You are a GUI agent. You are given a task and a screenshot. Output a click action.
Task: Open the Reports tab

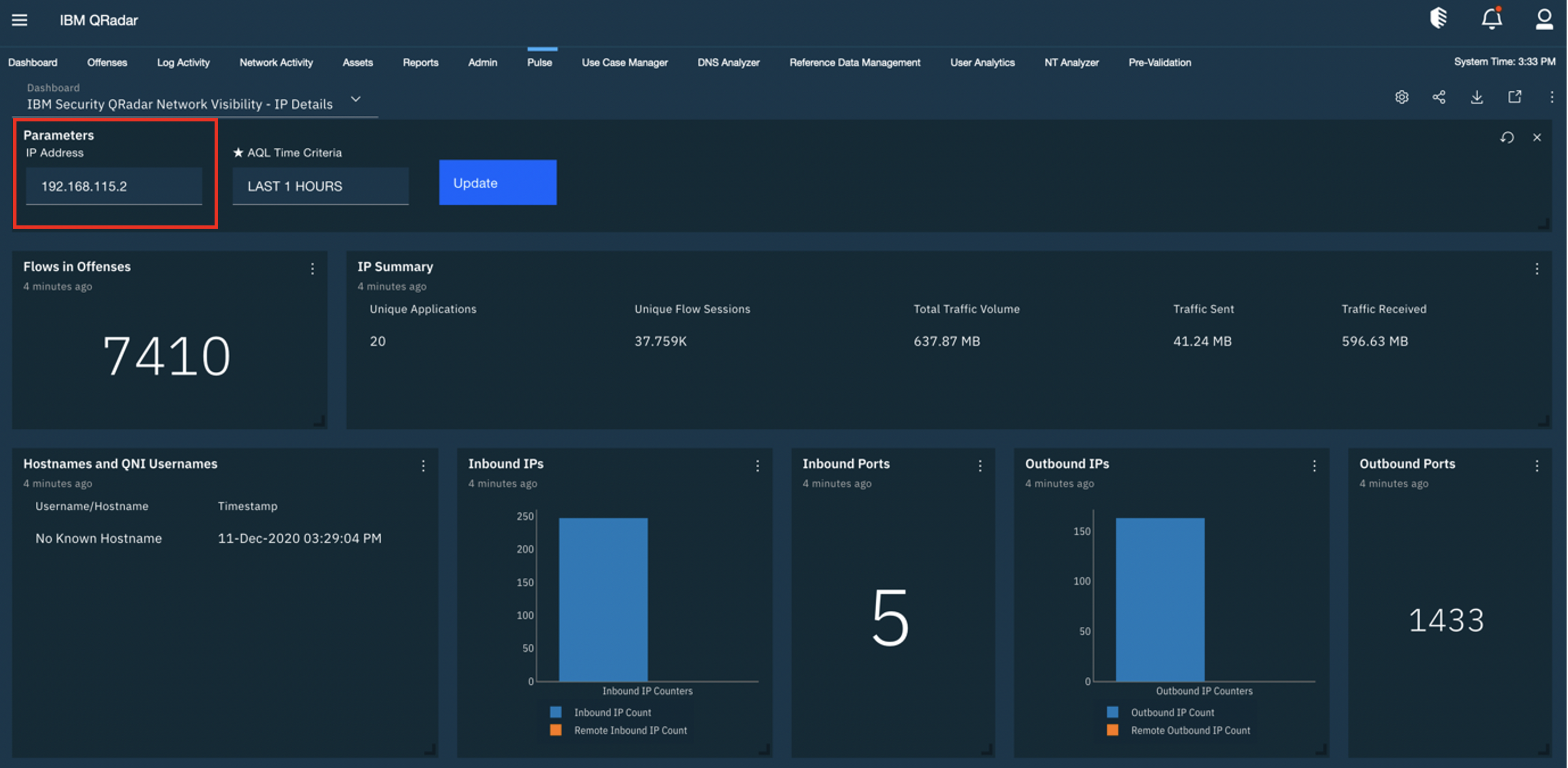coord(421,62)
